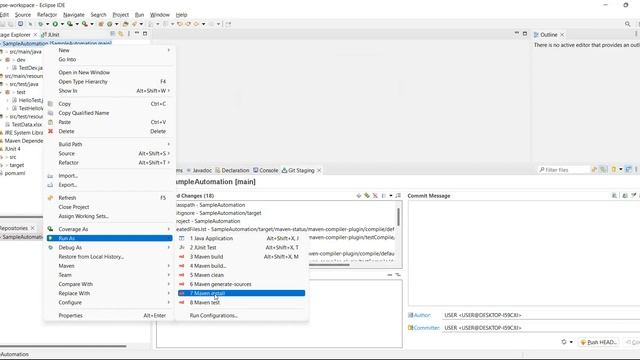Click Properties in context menu
640x360 pixels.
pos(71,316)
